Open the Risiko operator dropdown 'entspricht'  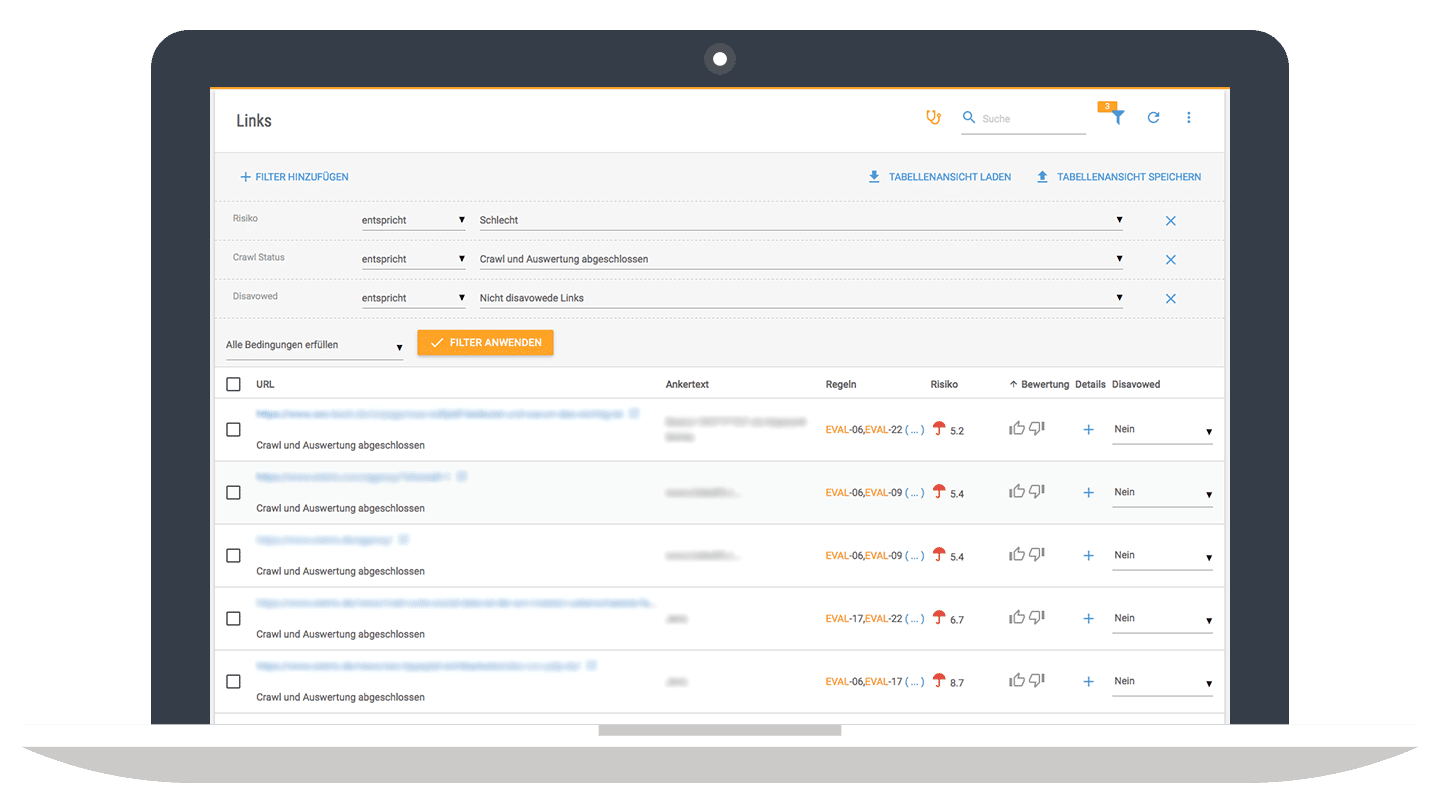[413, 220]
